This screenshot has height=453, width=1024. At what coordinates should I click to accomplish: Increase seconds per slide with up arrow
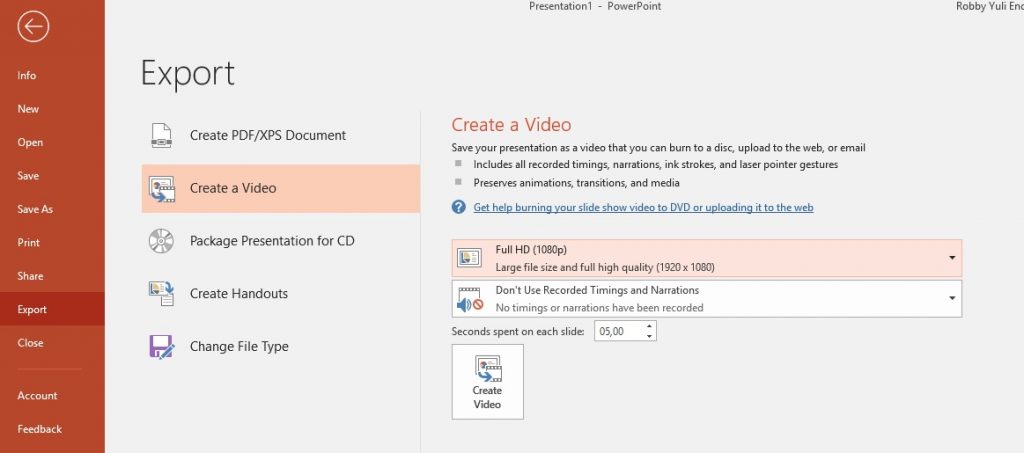tap(649, 326)
